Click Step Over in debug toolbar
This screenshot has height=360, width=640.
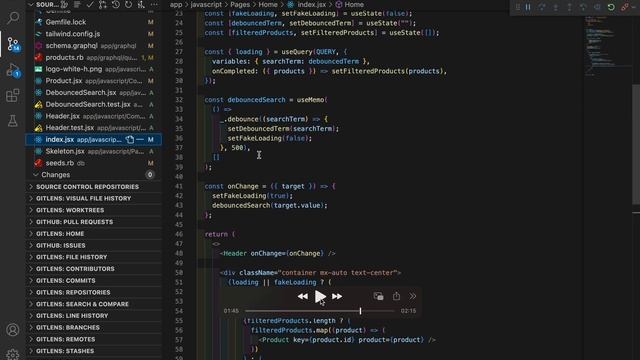point(542,7)
